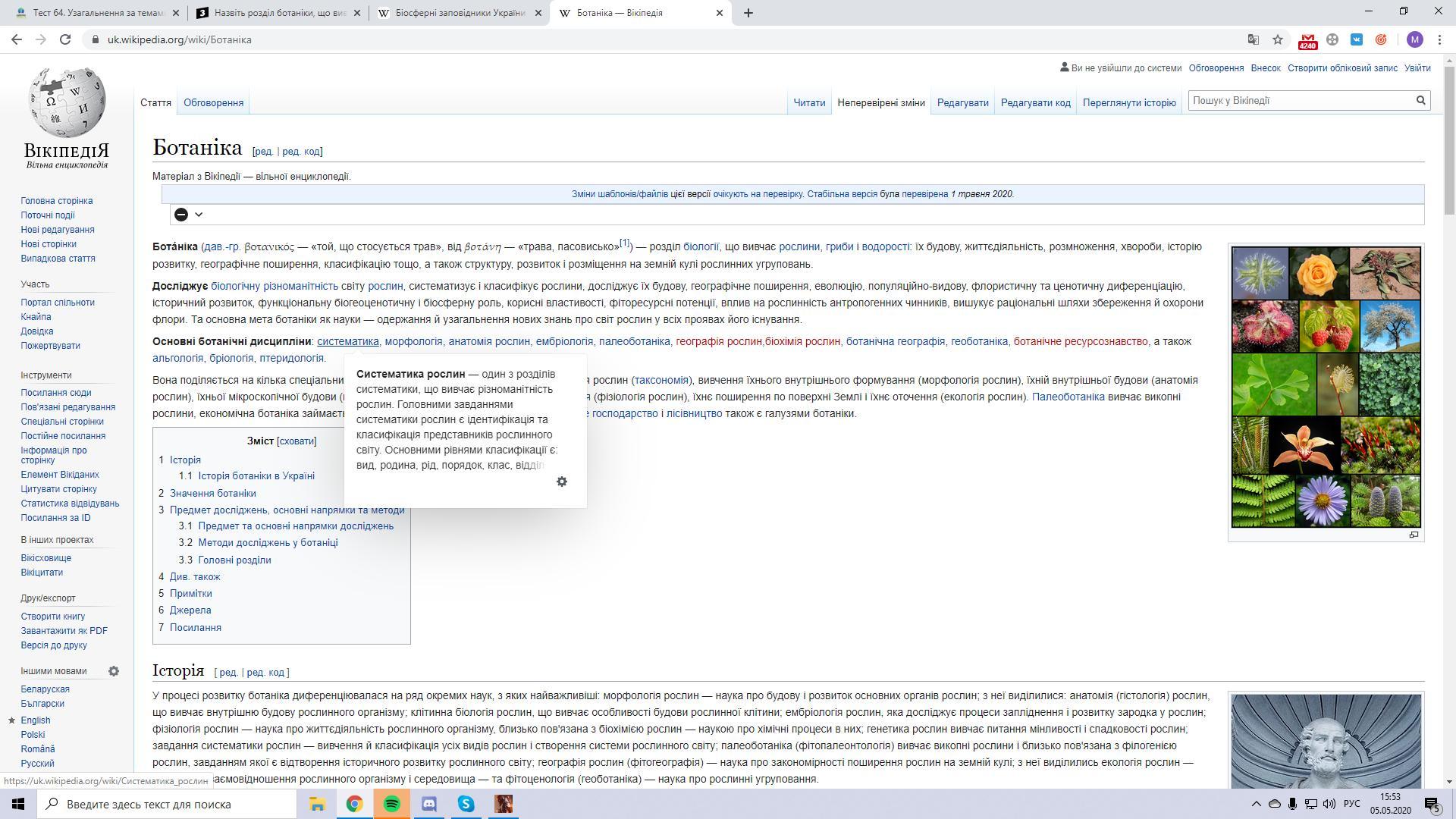1456x819 pixels.
Task: Click the Windows taskbar search box
Action: [x=167, y=804]
